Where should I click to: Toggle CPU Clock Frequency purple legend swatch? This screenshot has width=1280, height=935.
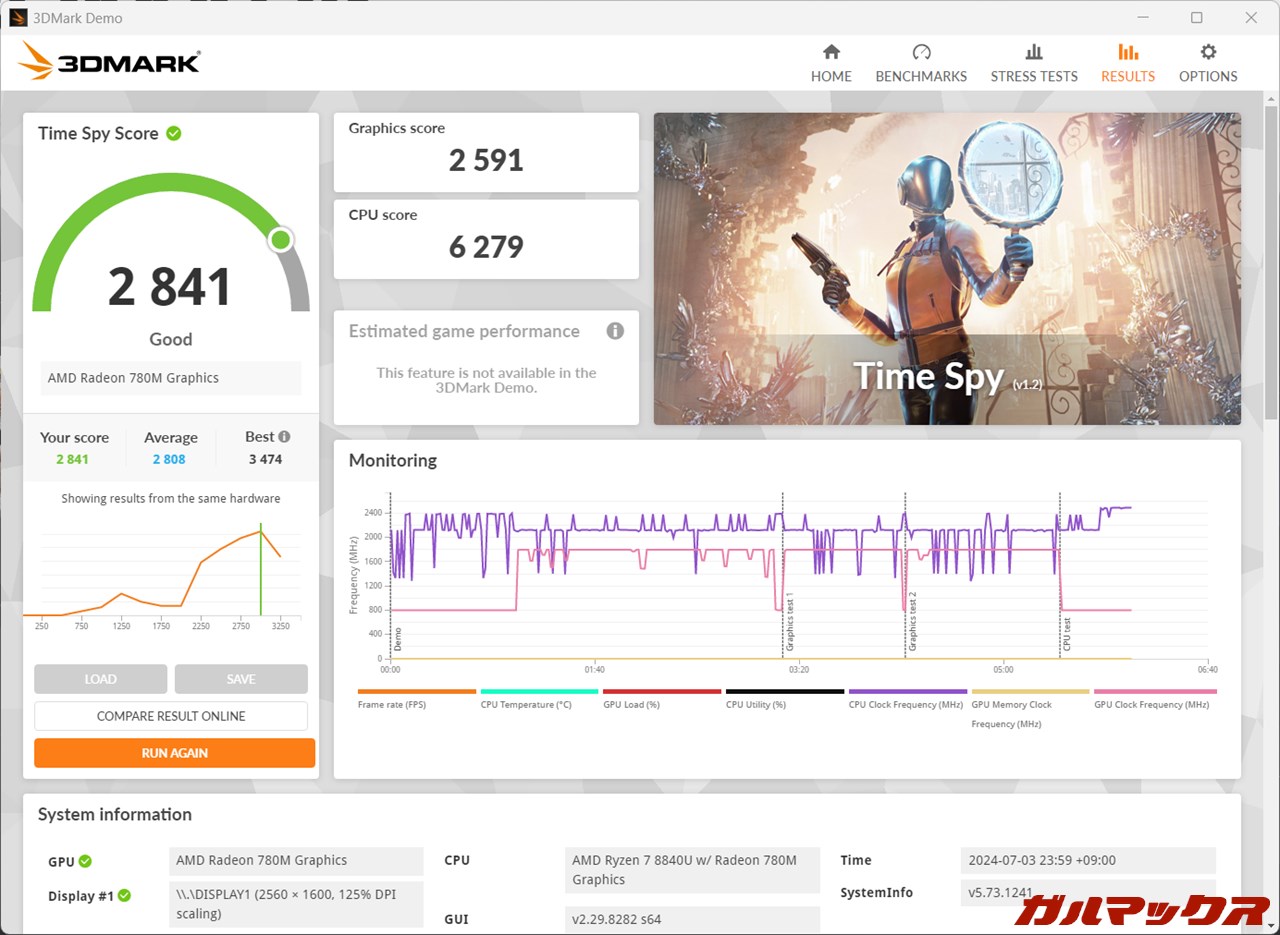(907, 691)
